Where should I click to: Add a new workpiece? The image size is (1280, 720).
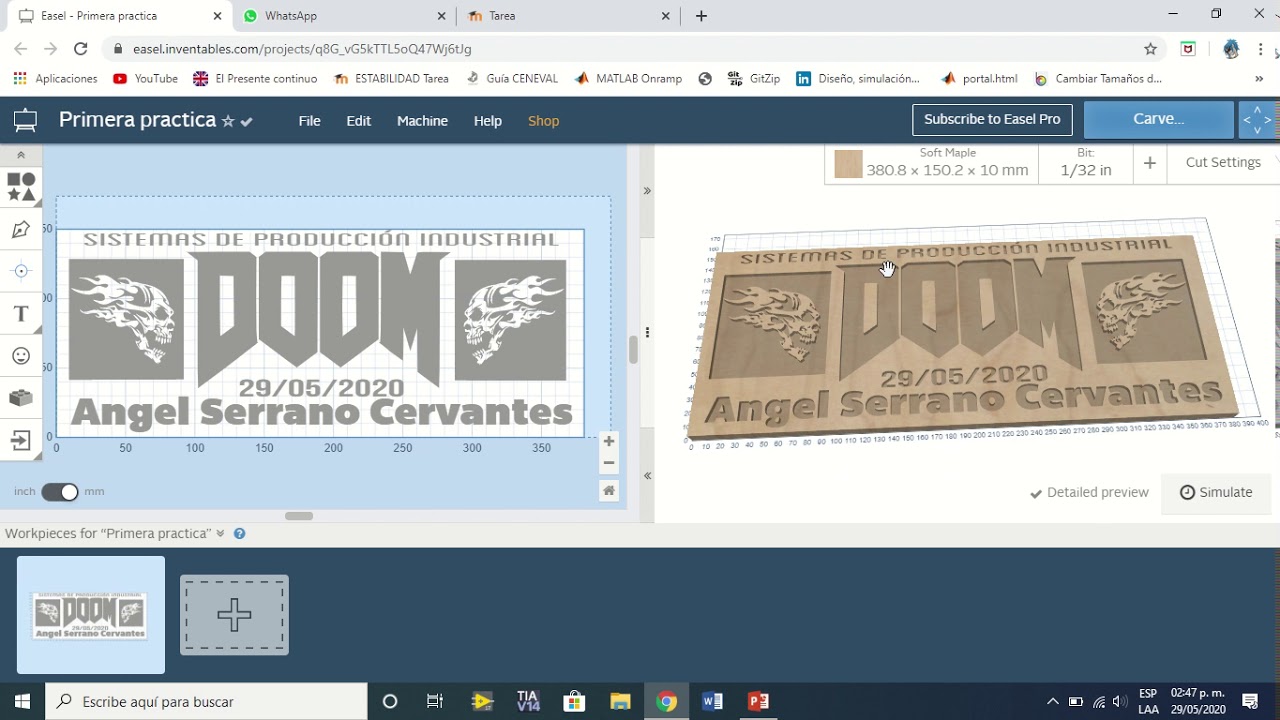point(234,615)
